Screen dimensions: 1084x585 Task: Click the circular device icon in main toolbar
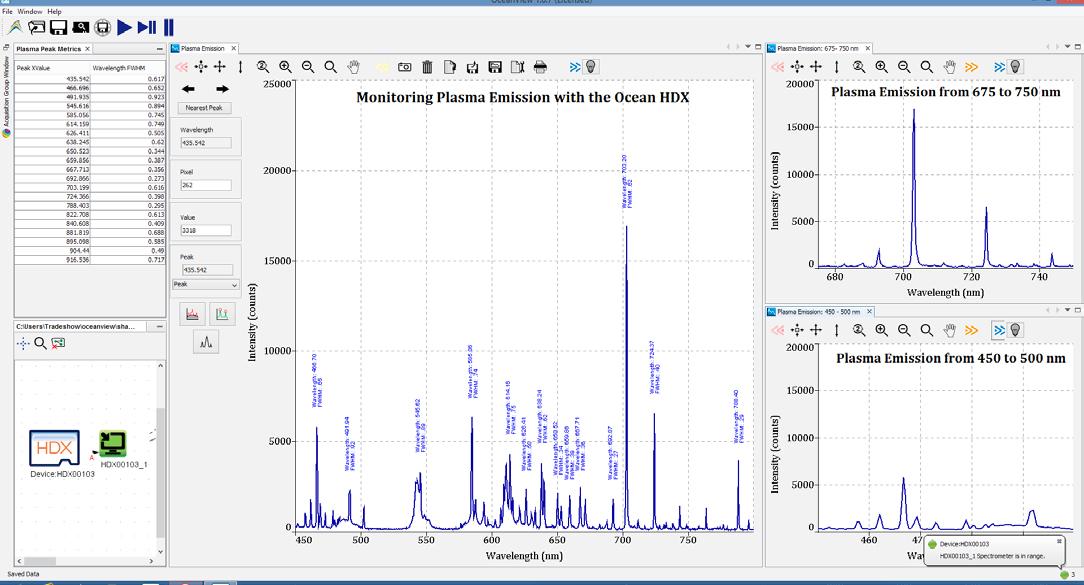click(102, 28)
